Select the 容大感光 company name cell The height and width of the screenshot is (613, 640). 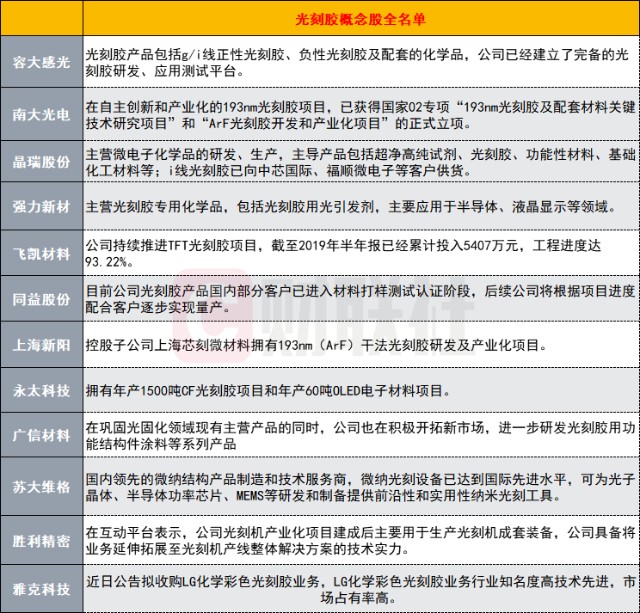pyautogui.click(x=41, y=63)
